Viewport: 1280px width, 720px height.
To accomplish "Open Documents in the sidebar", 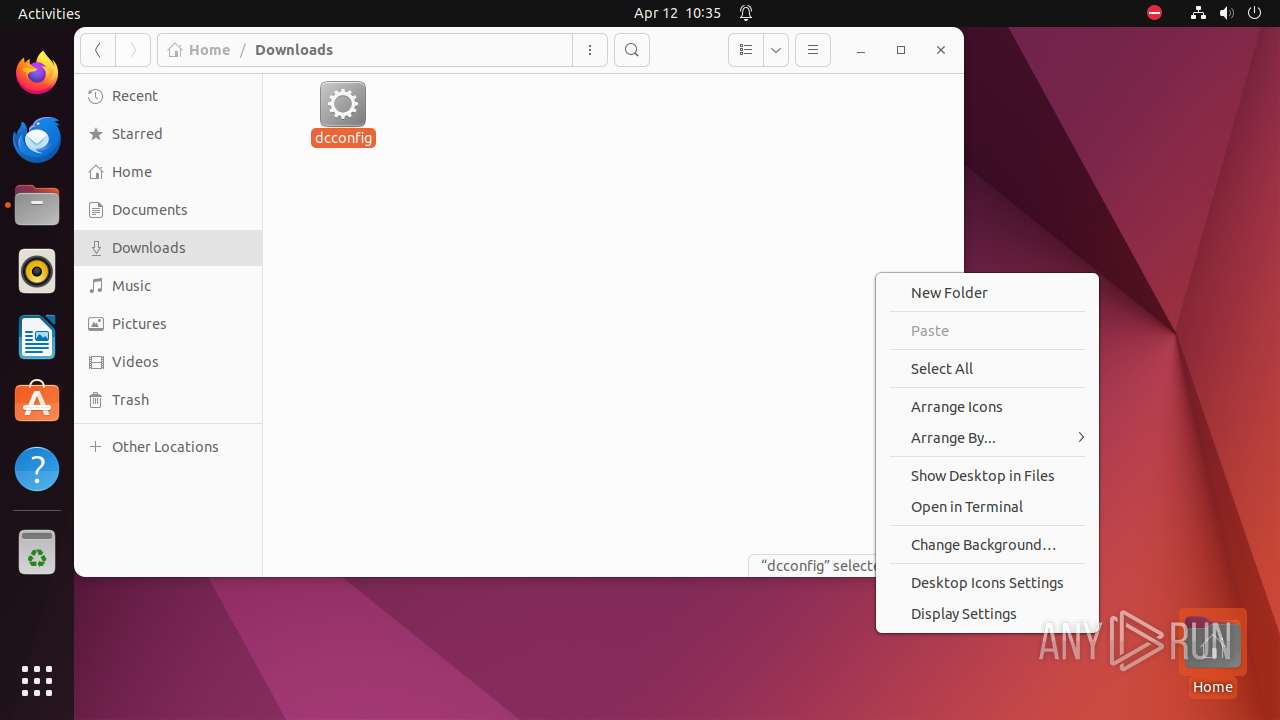I will pyautogui.click(x=168, y=210).
